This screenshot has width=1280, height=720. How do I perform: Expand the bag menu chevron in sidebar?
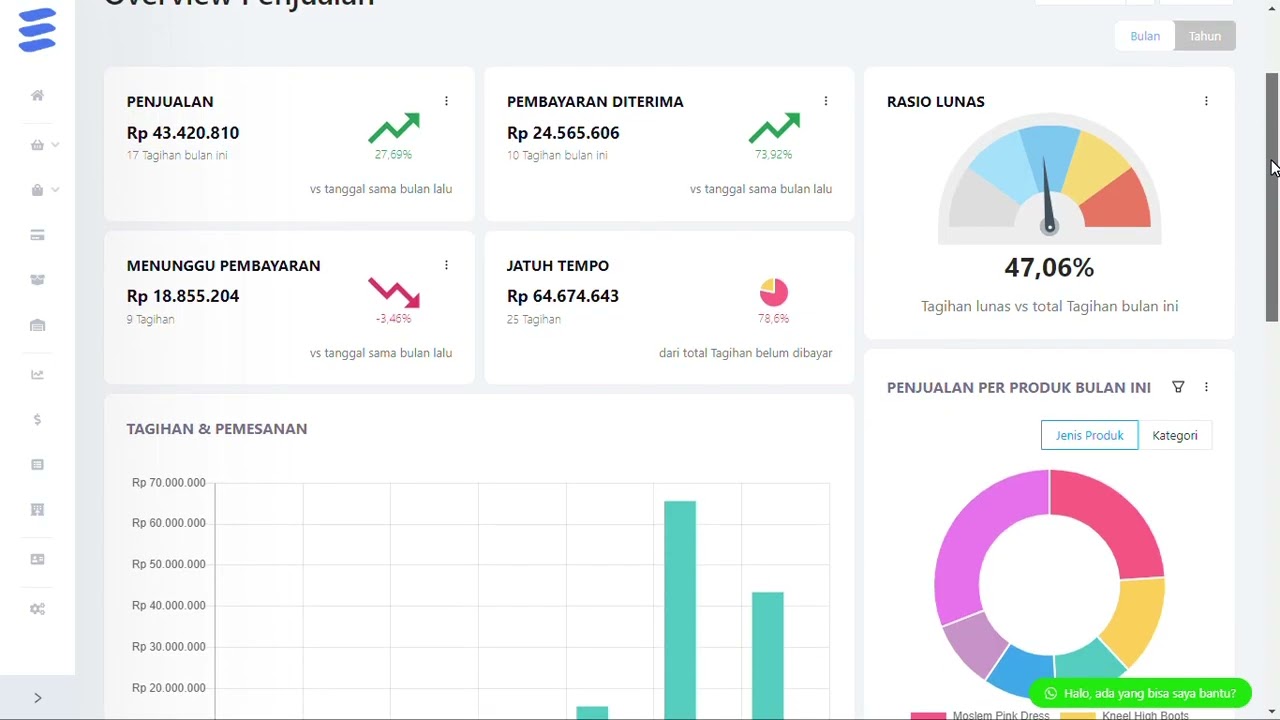pos(55,190)
